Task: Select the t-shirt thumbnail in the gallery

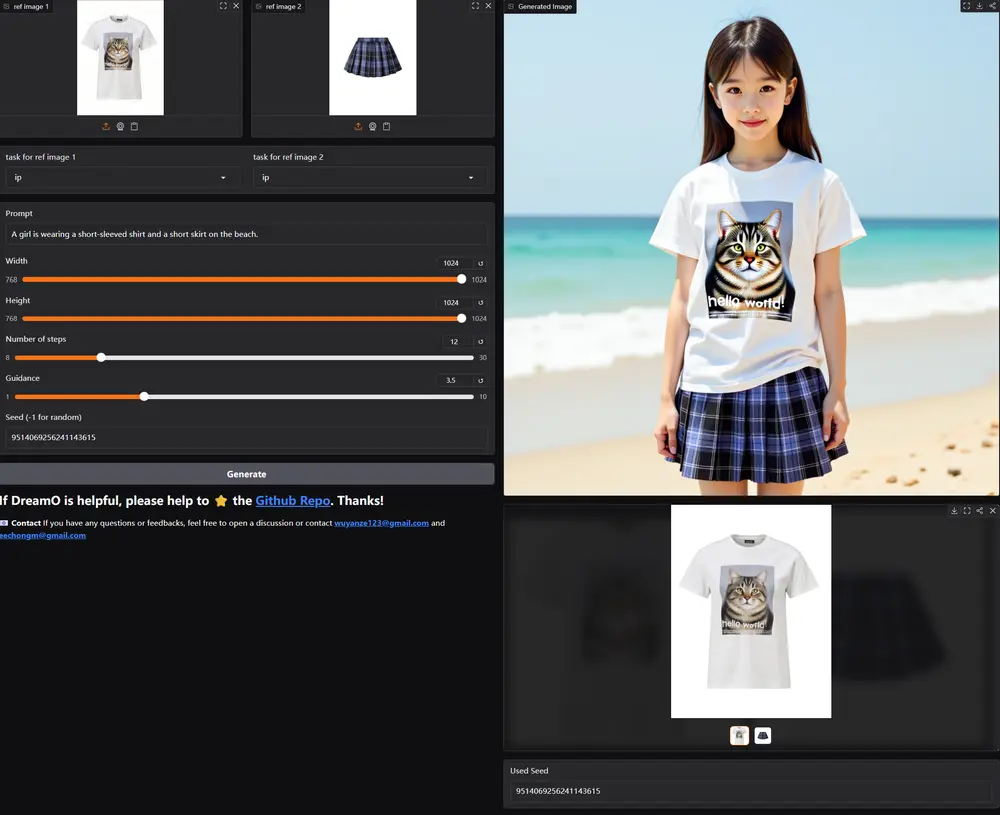Action: coord(739,736)
